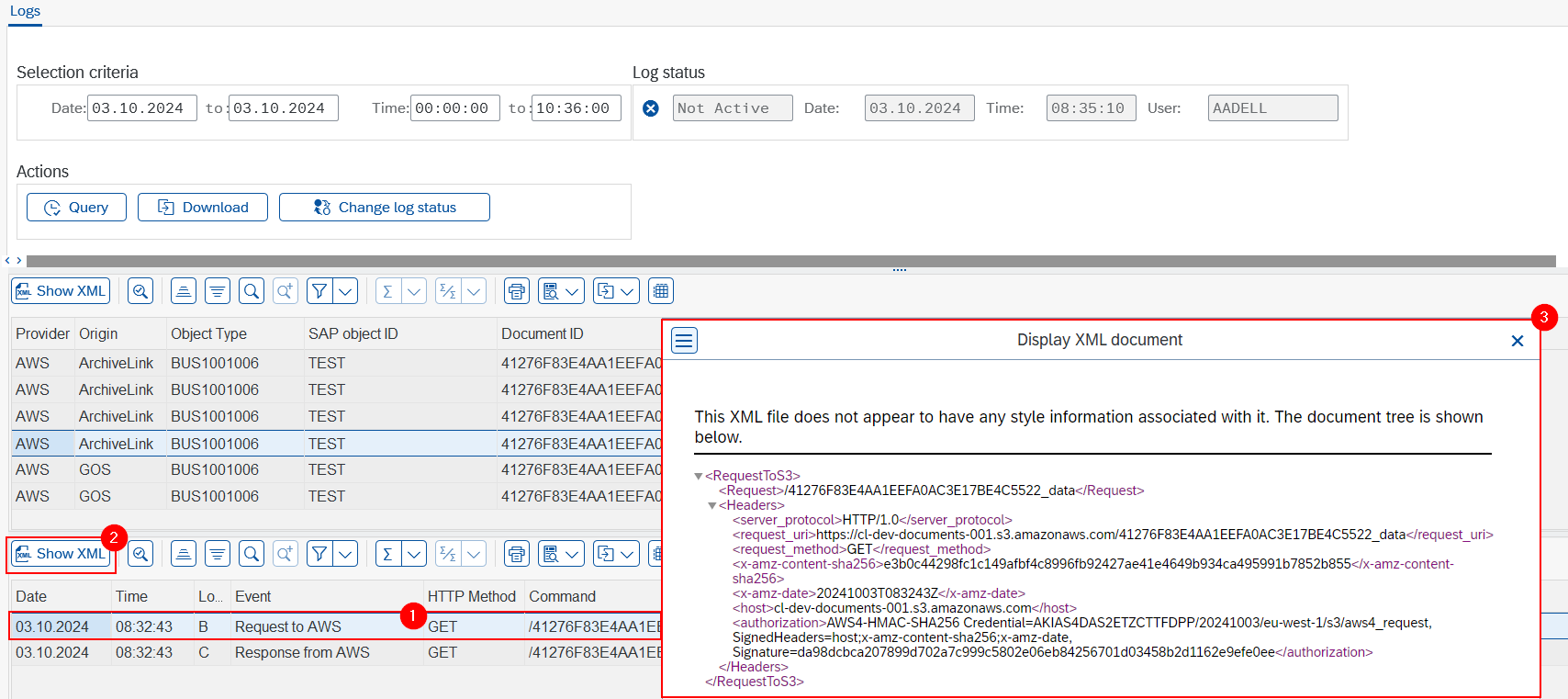Sort descending in the log events toolbar

click(218, 554)
